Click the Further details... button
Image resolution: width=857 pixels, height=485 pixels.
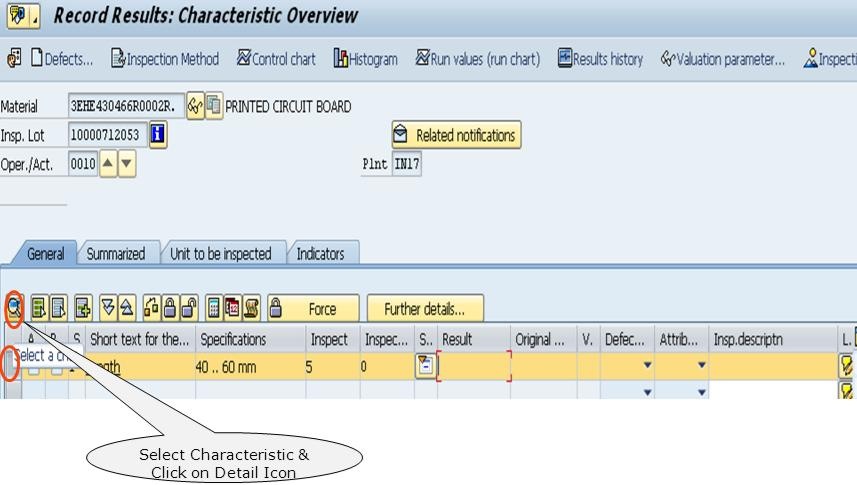425,309
